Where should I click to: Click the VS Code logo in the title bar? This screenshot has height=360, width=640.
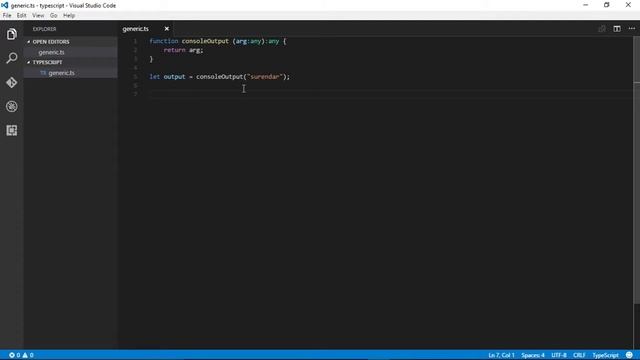pos(4,5)
